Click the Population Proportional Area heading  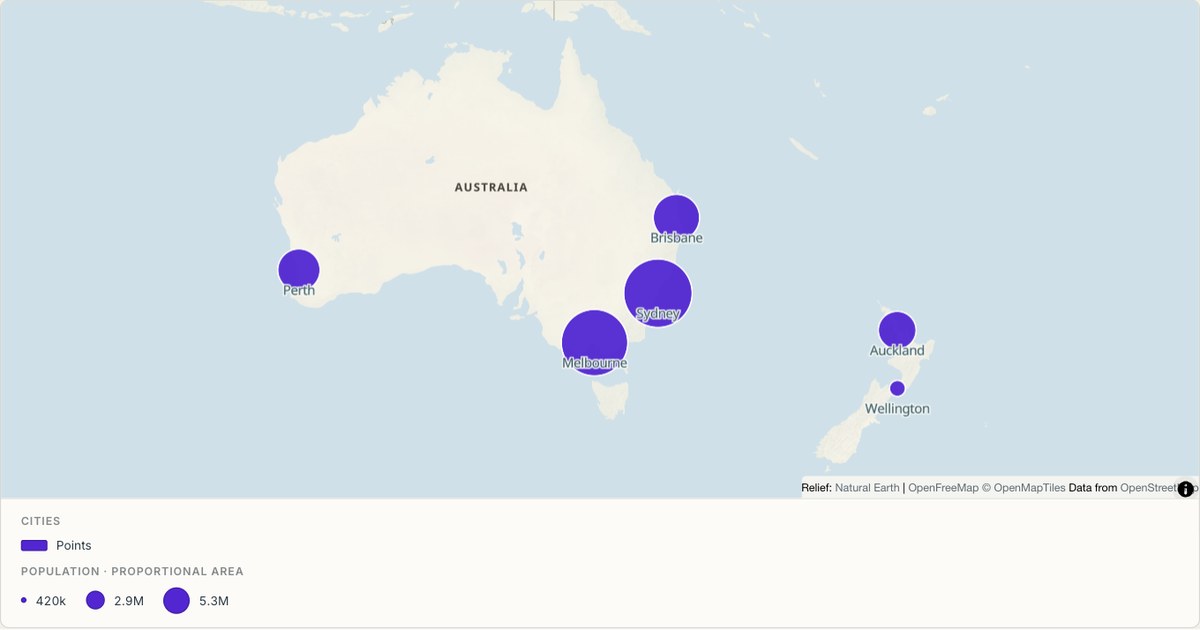[x=132, y=572]
